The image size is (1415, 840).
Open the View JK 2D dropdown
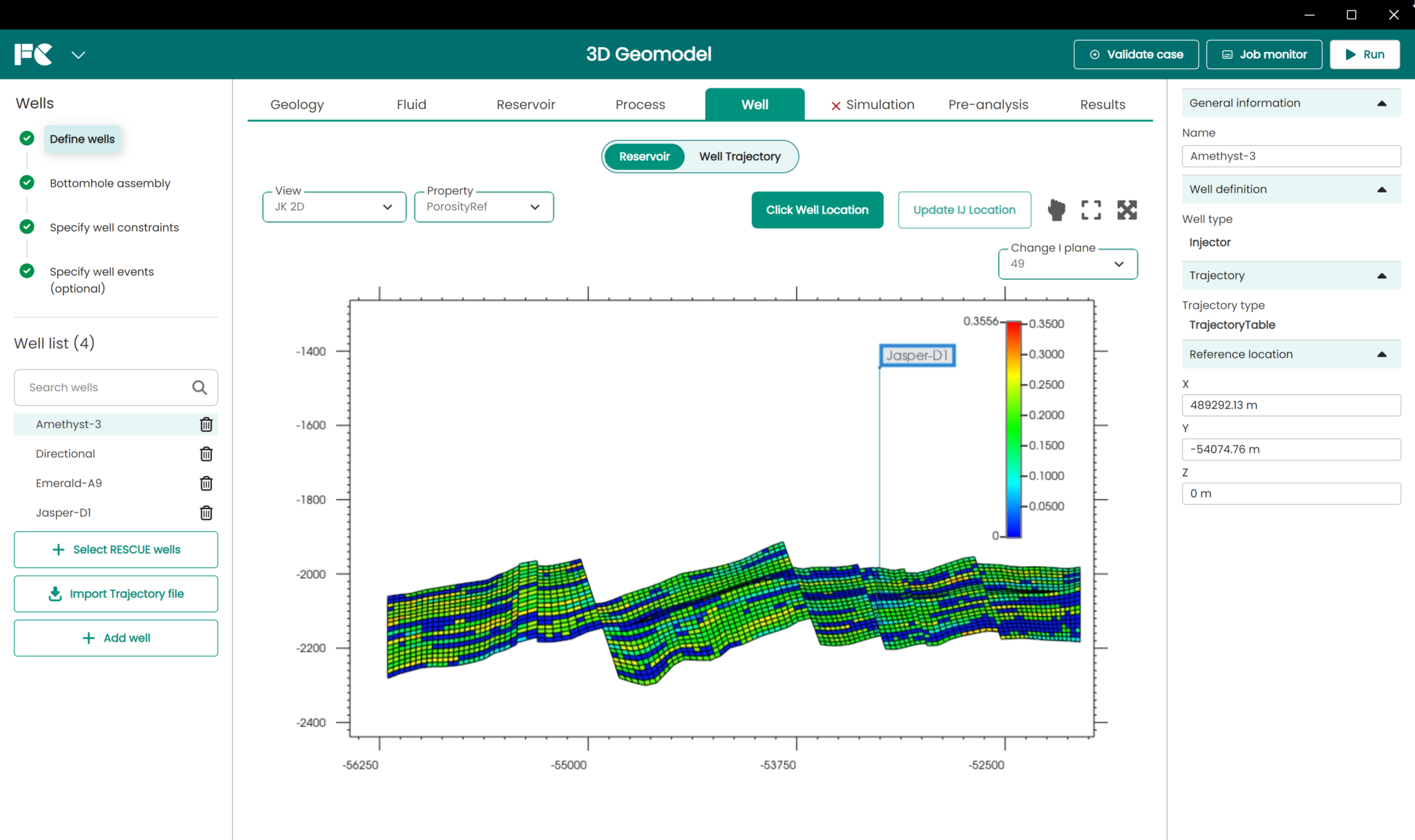tap(334, 207)
